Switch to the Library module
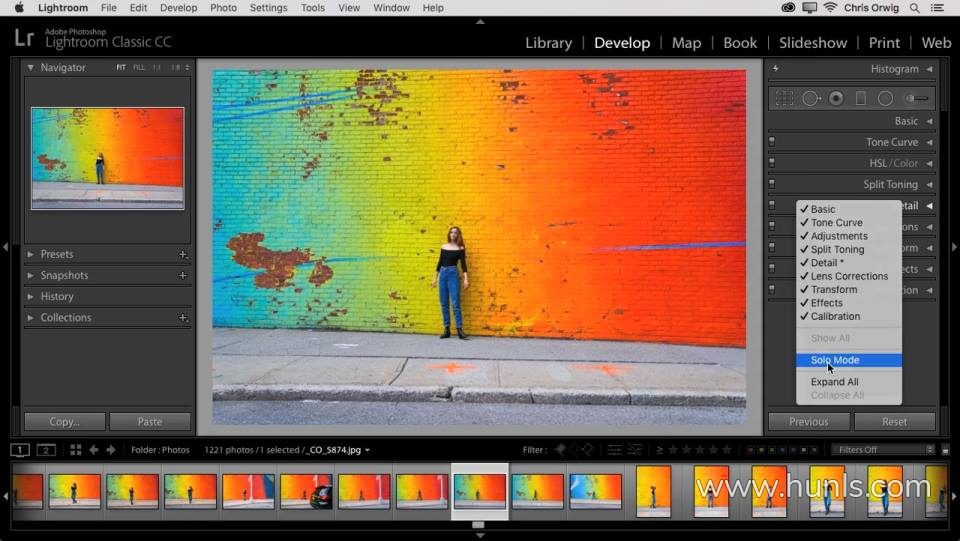This screenshot has height=541, width=960. (x=549, y=43)
